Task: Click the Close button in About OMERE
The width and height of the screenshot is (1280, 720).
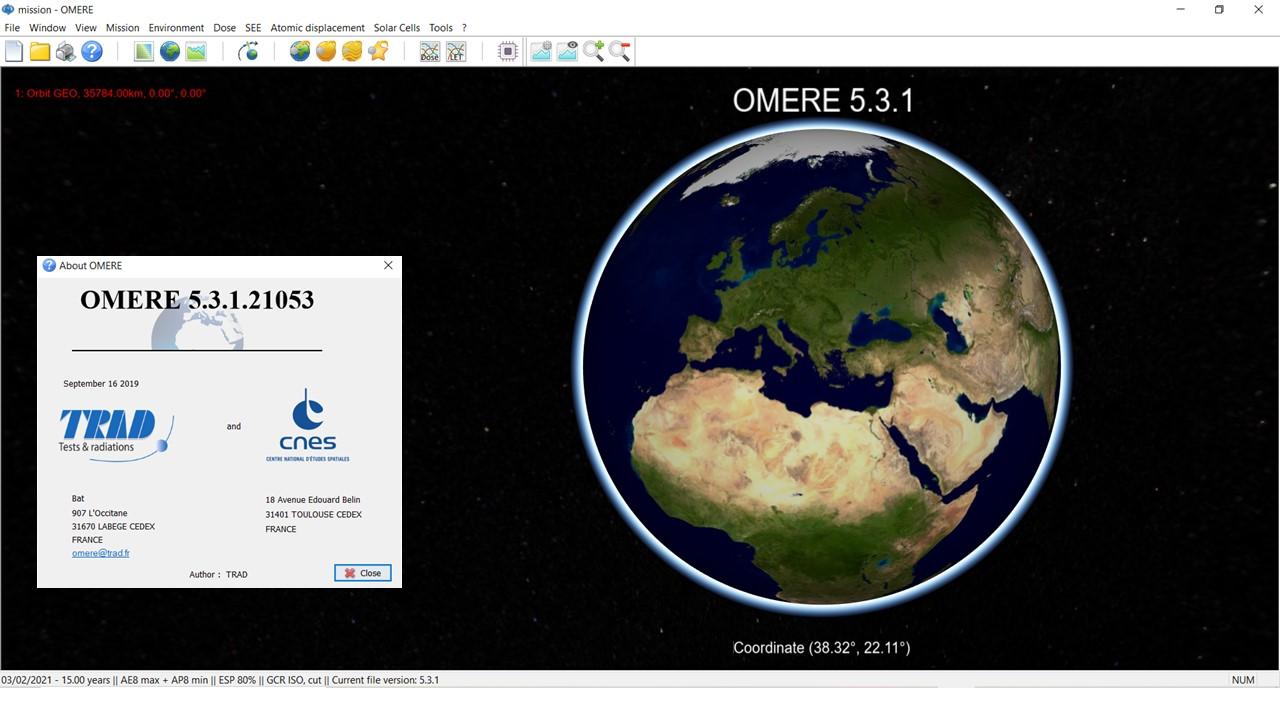Action: (362, 573)
